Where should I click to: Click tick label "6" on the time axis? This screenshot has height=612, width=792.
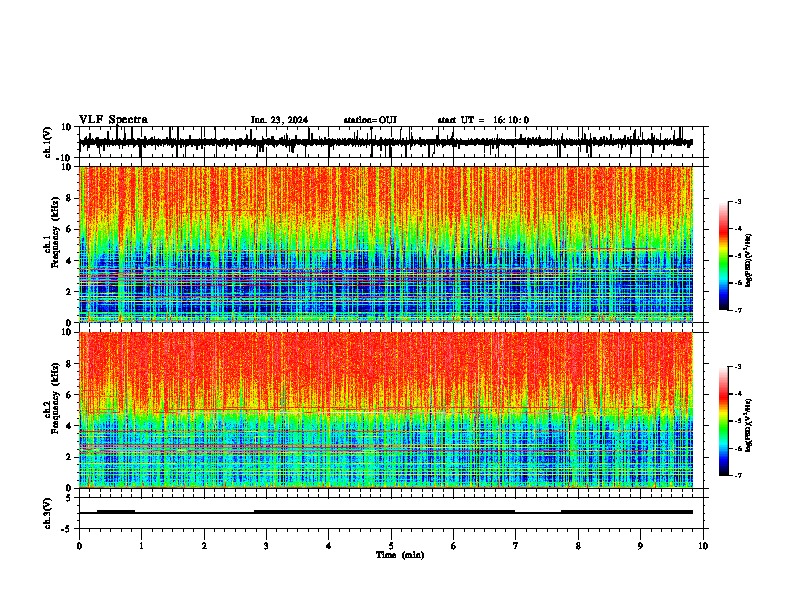pos(454,546)
